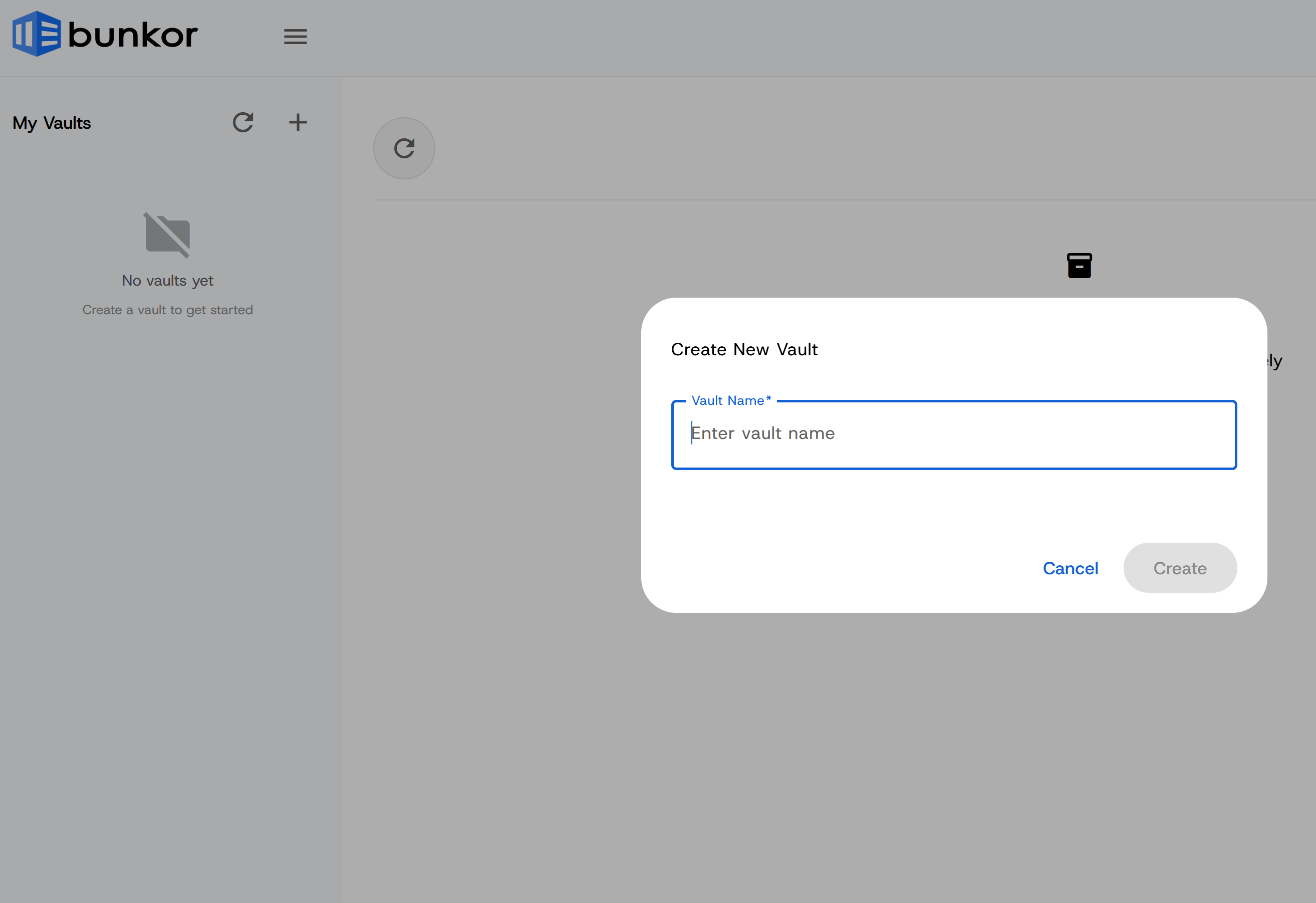Open the hamburger navigation menu
This screenshot has width=1316, height=903.
(295, 37)
